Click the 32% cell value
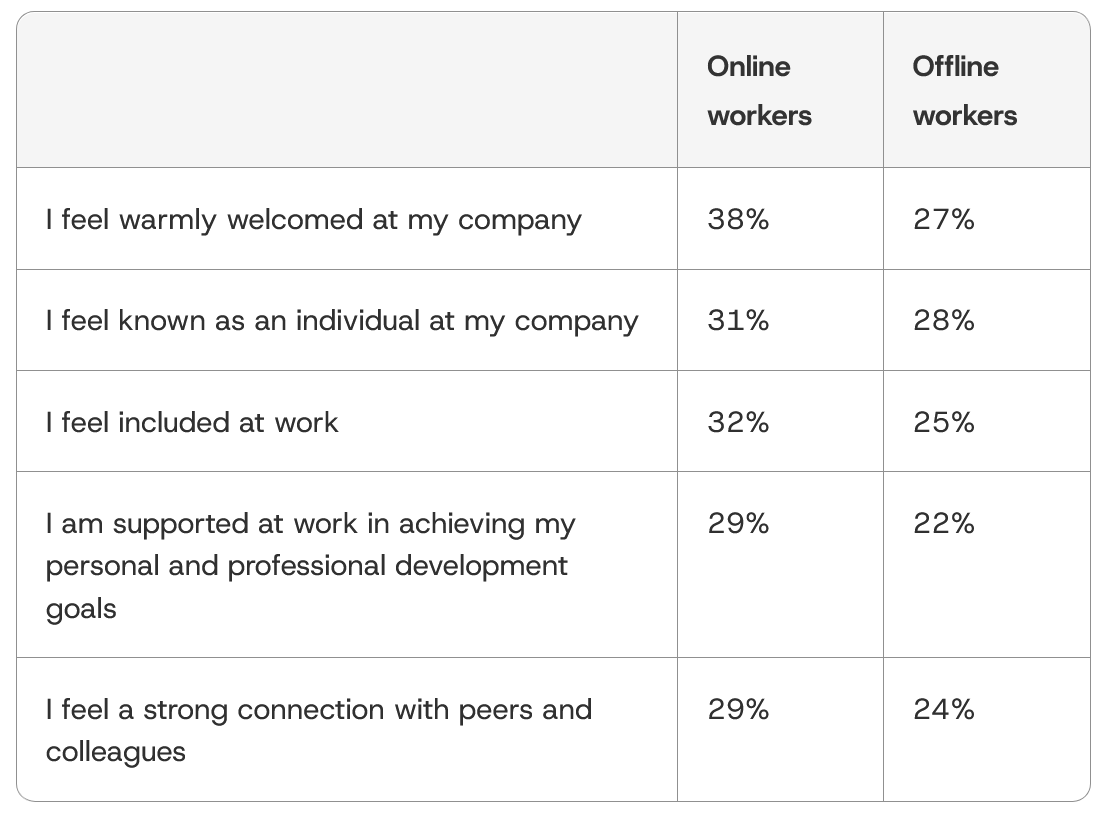Screen dimensions: 1107x818 [x=738, y=422]
